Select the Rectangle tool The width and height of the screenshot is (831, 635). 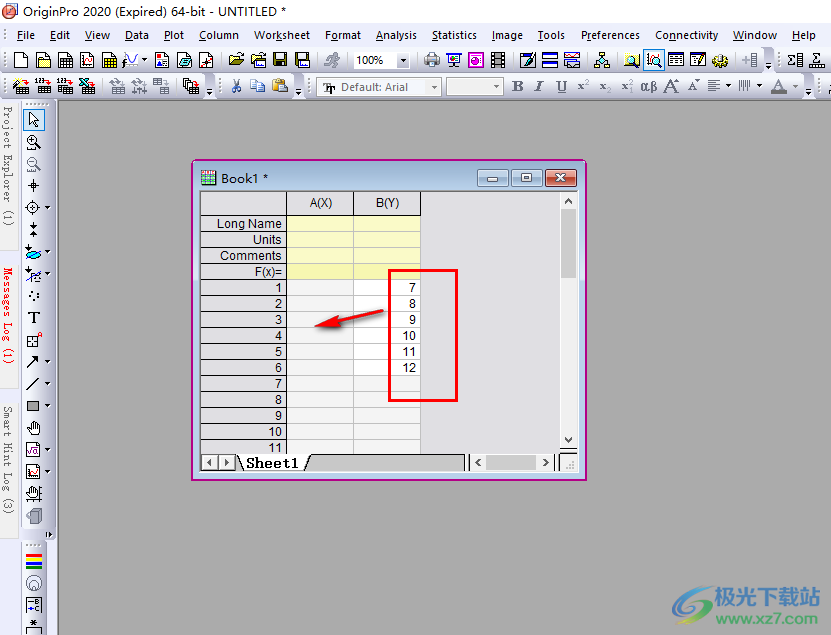tap(32, 406)
